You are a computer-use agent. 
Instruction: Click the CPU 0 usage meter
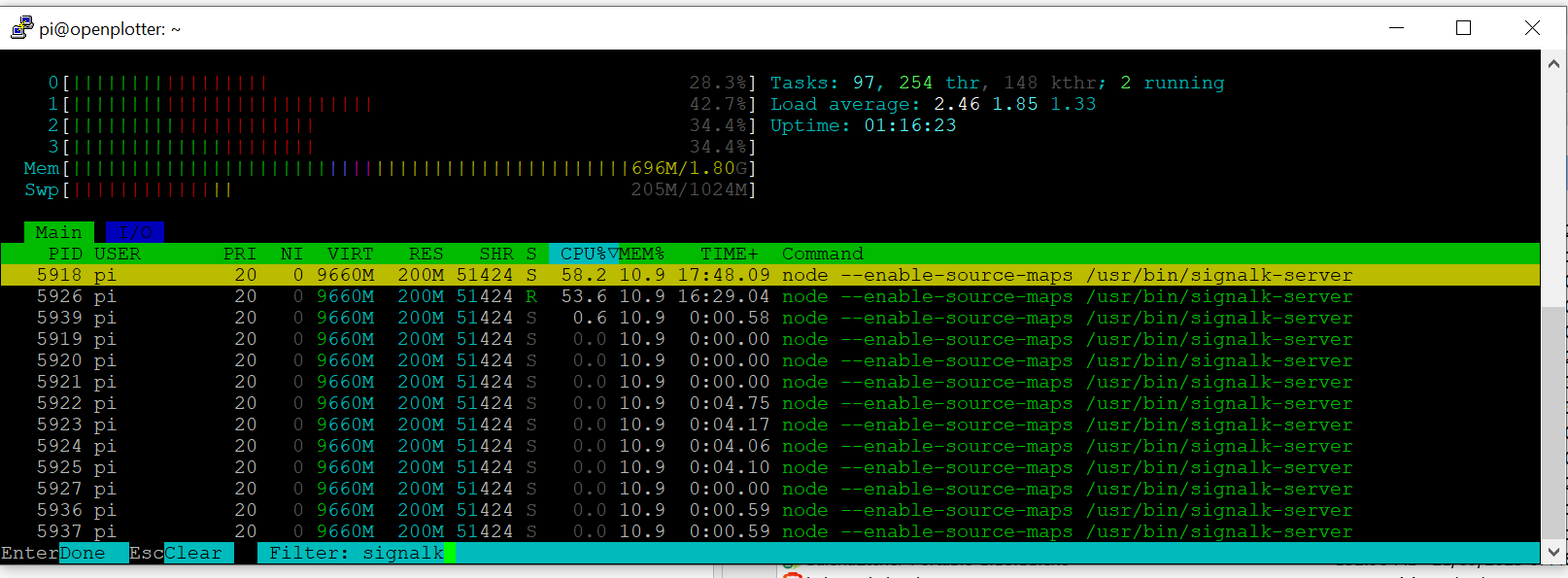tap(402, 83)
